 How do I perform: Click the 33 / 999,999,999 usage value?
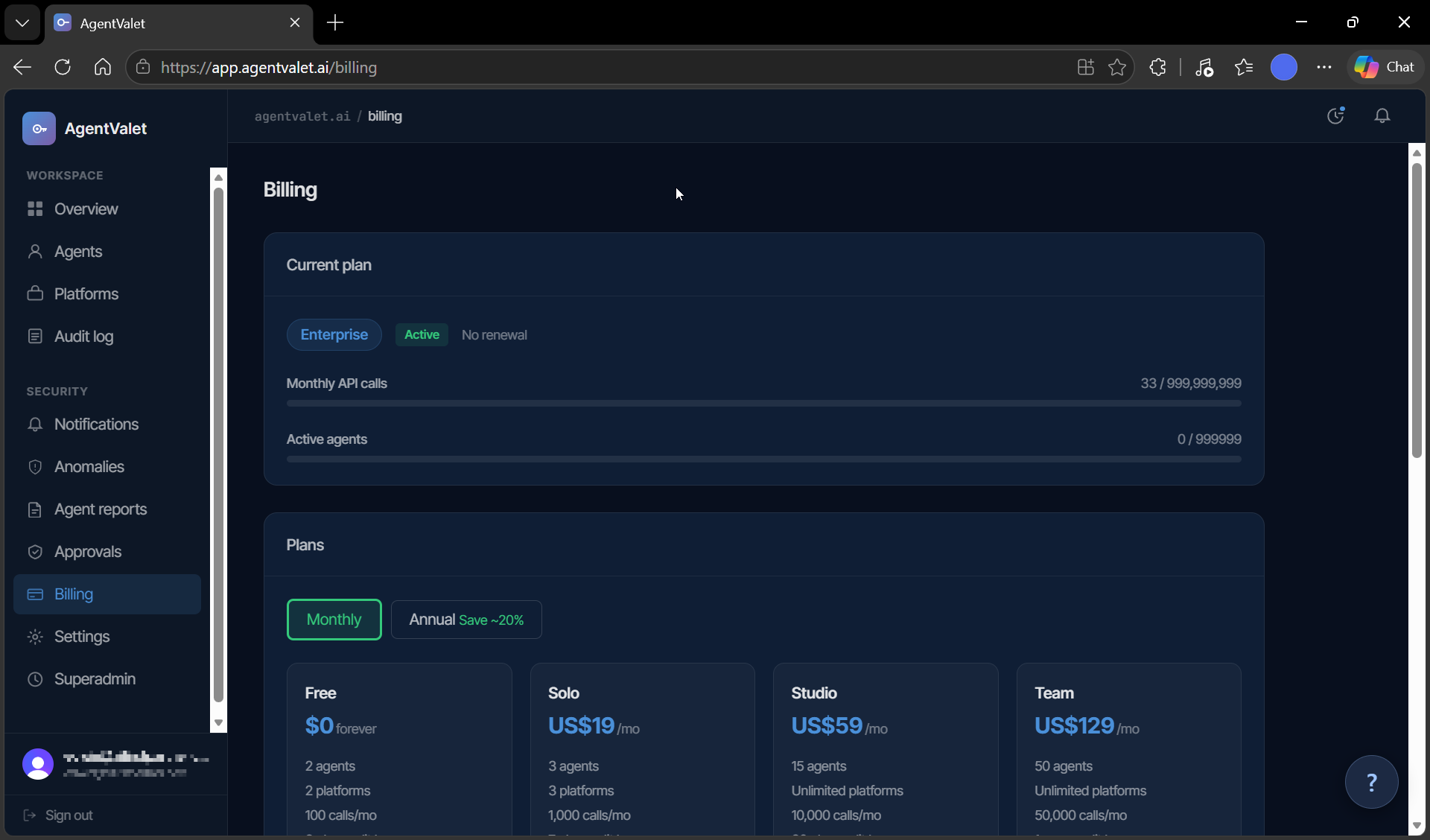click(x=1191, y=384)
